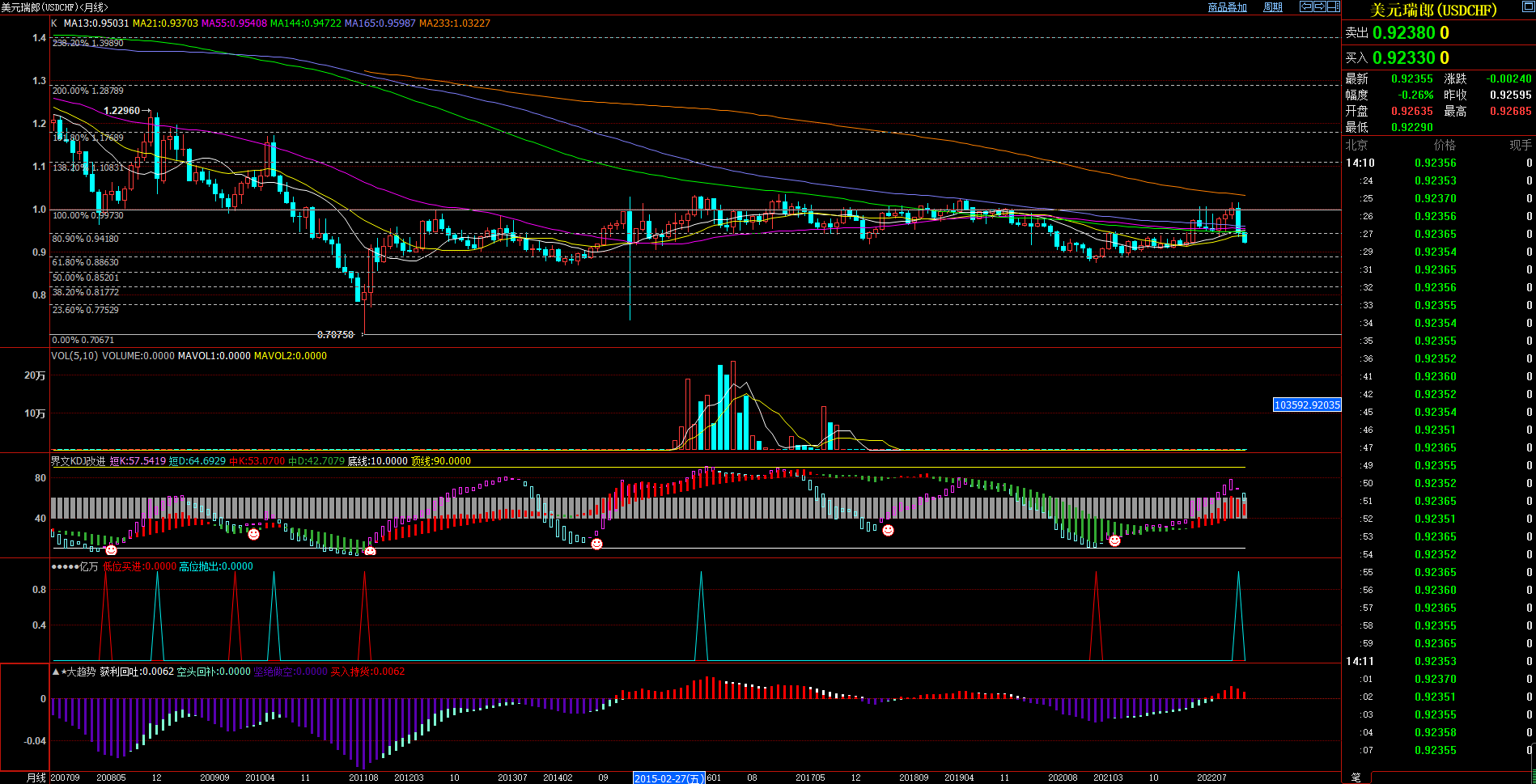This screenshot has height=784, width=1536.
Task: Click the 买入持货:0.0062 label
Action: [367, 672]
